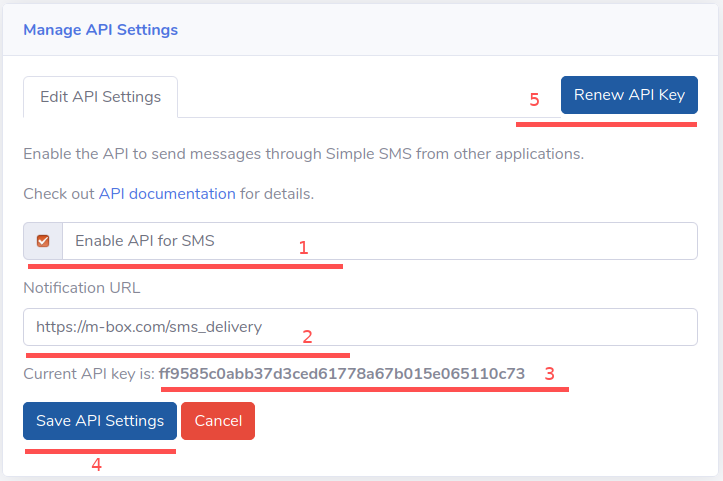Click the Notification URL field label
Image resolution: width=723 pixels, height=481 pixels.
tap(82, 288)
